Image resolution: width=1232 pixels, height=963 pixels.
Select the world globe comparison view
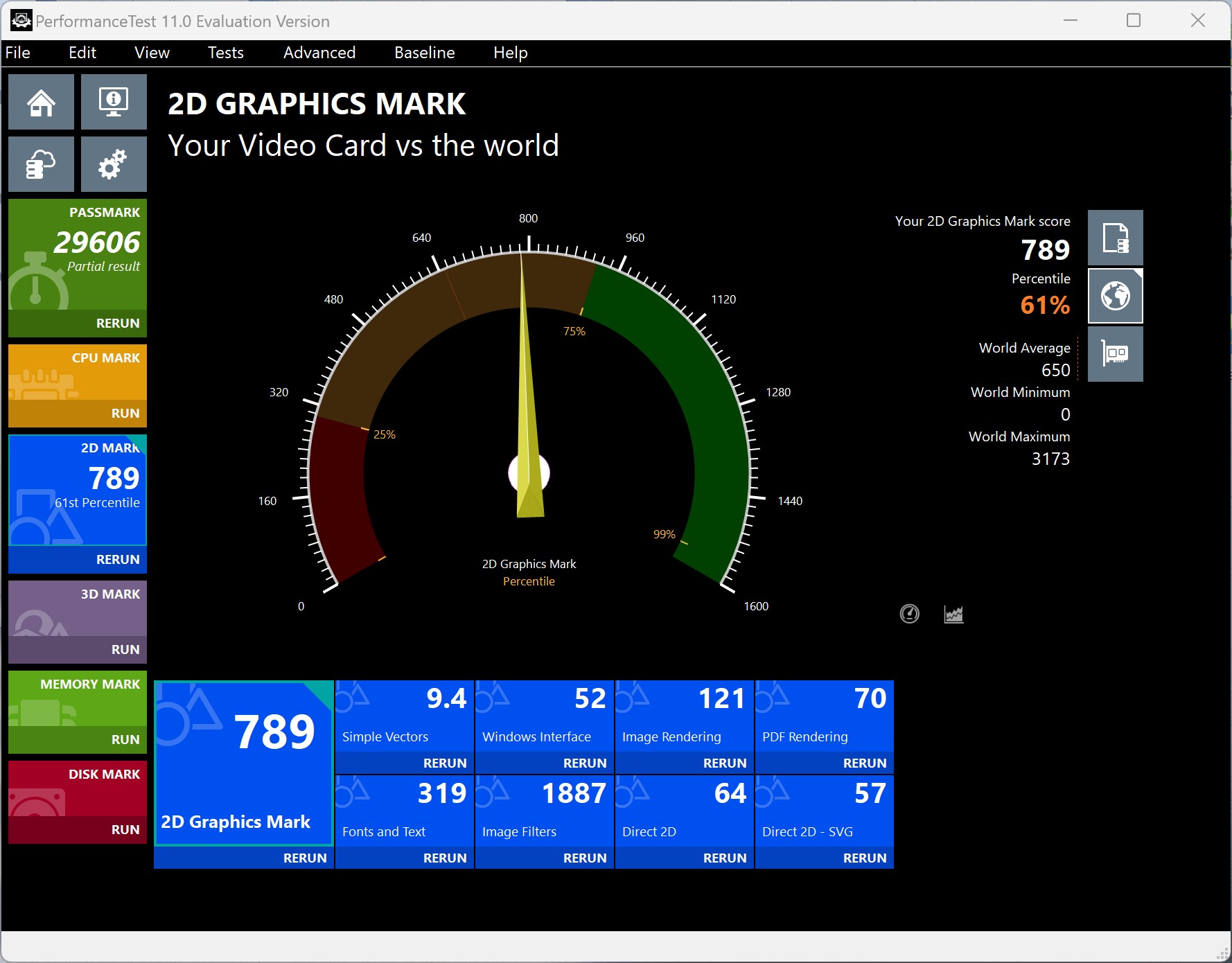tap(1116, 296)
